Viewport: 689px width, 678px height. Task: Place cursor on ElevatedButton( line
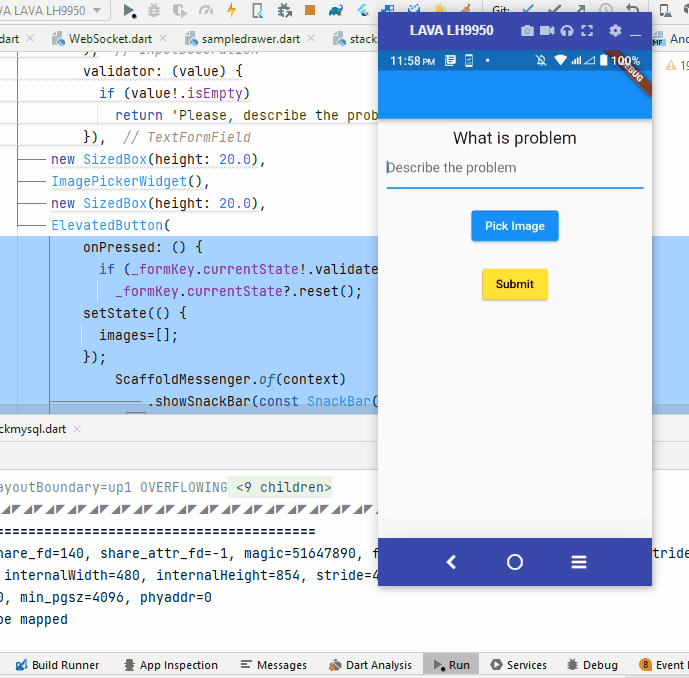tap(111, 225)
